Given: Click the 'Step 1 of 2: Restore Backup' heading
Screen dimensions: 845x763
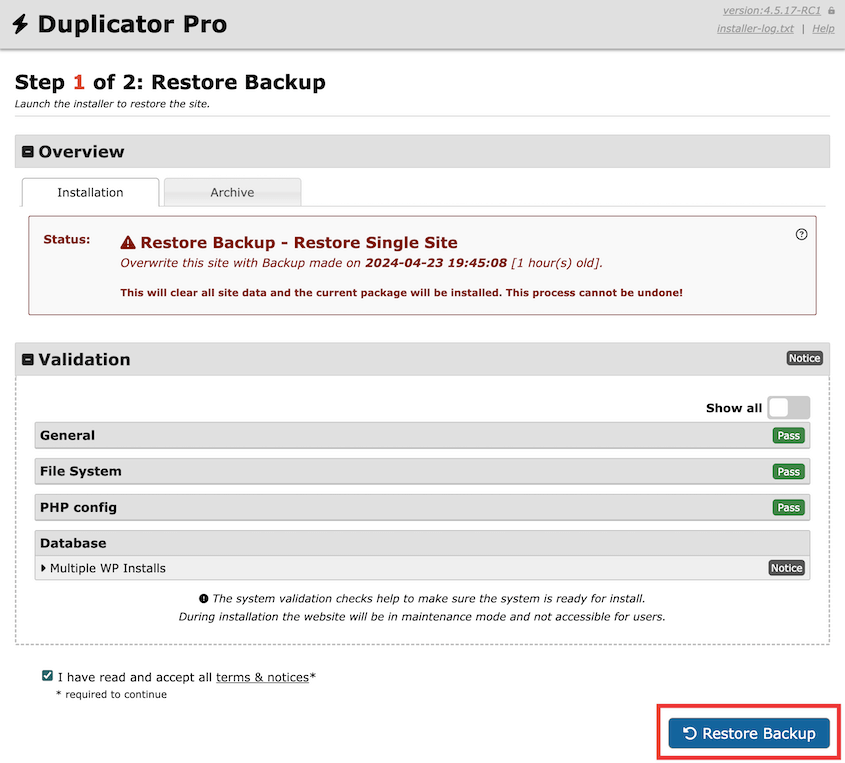Looking at the screenshot, I should (170, 82).
